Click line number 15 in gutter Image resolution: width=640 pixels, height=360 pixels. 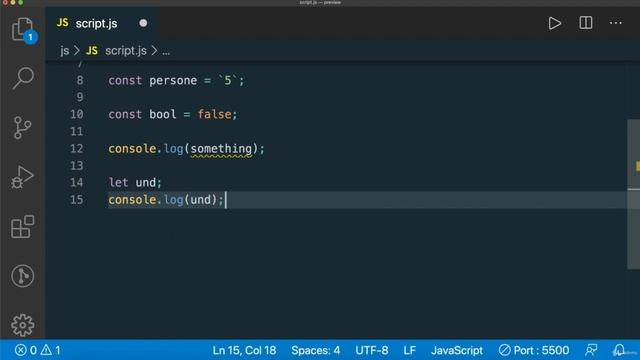click(76, 200)
